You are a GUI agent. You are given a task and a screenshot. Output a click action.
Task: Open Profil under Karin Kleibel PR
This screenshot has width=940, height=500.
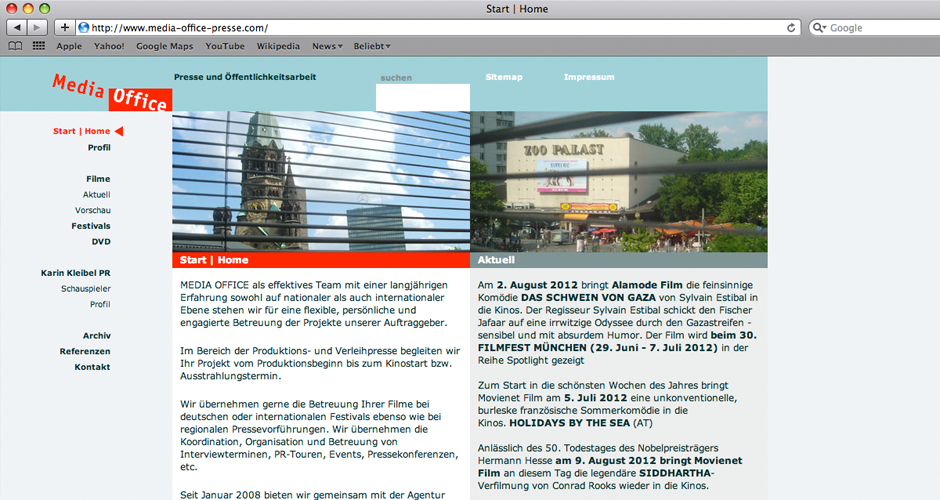pyautogui.click(x=100, y=304)
